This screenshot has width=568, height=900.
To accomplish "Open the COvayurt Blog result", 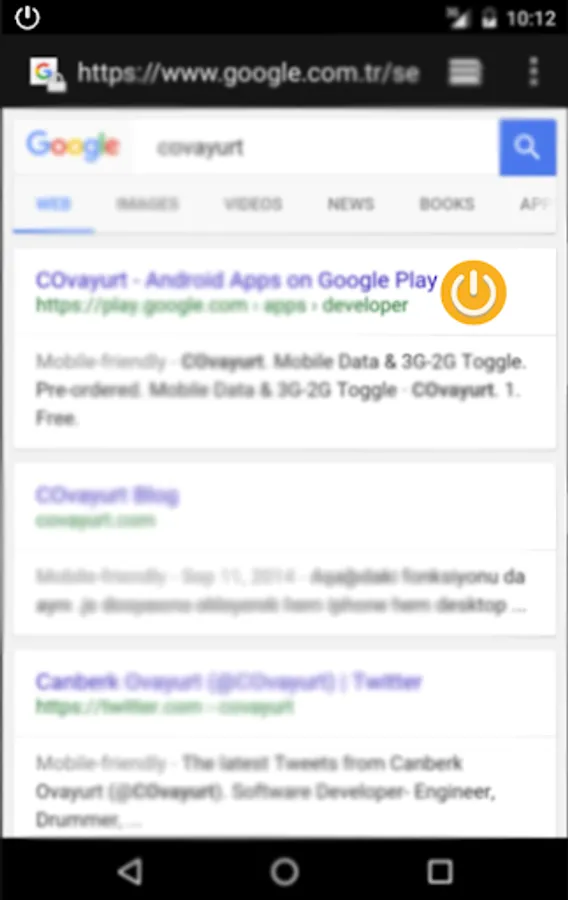I will coord(107,495).
